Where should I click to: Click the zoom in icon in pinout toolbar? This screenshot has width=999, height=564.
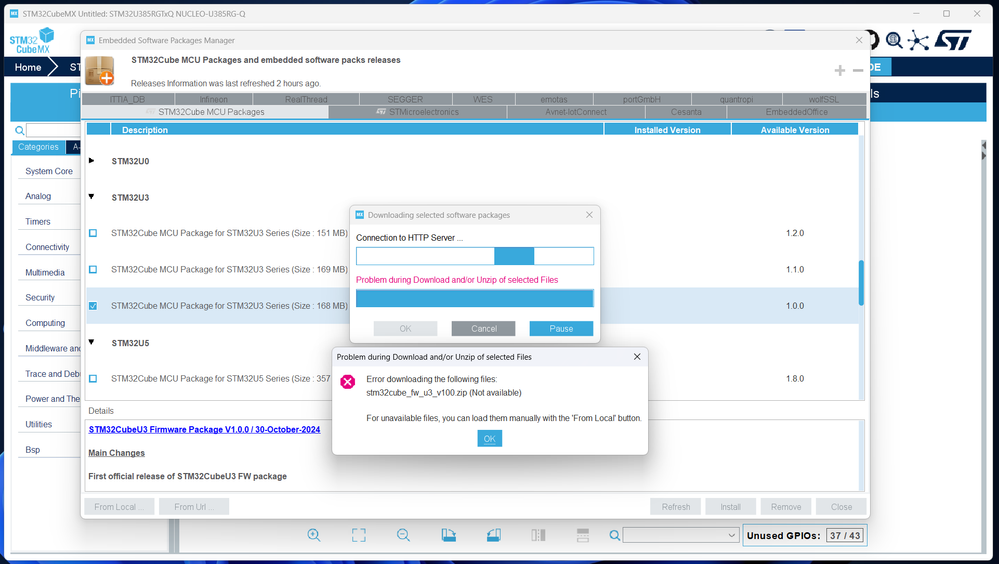(313, 535)
